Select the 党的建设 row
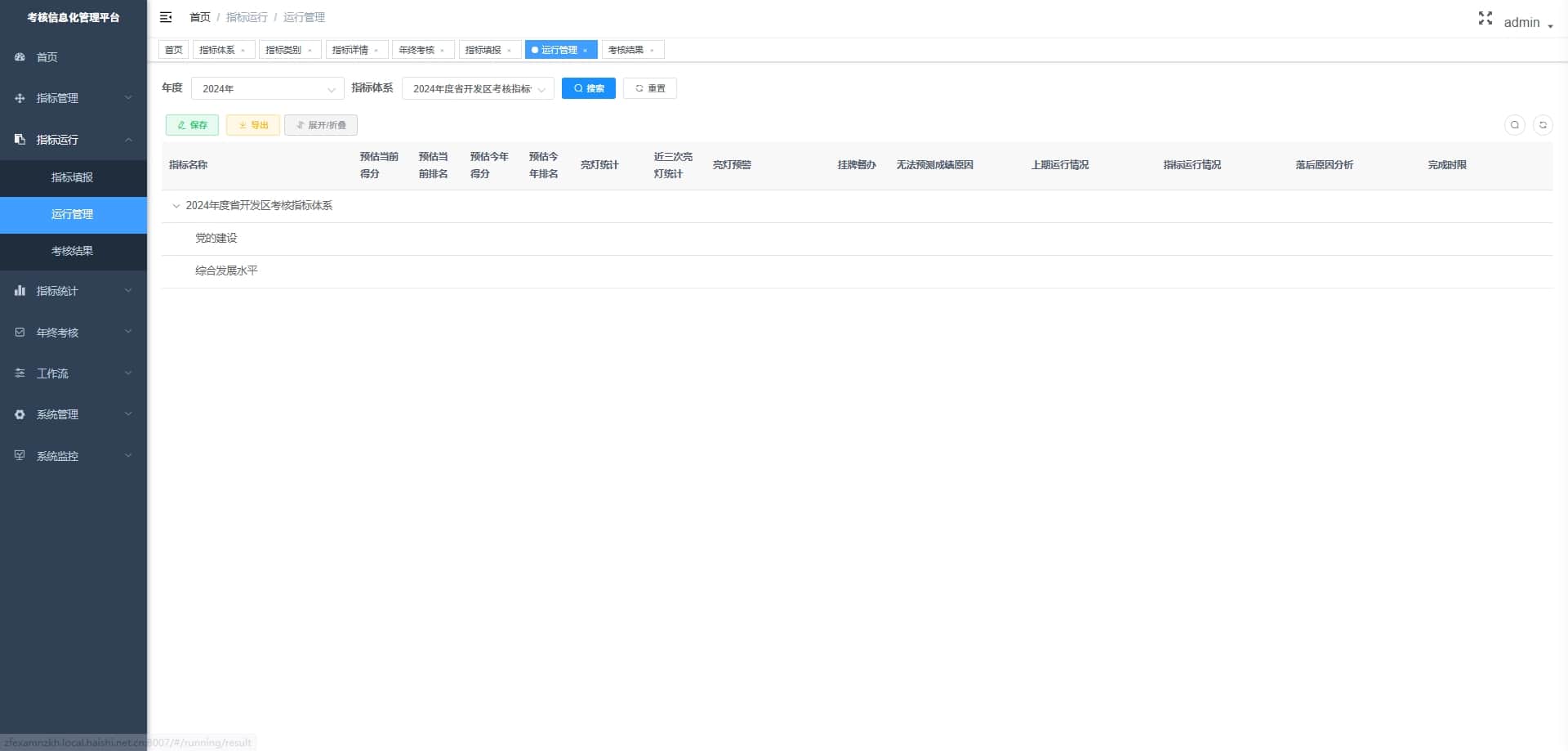 pos(857,239)
